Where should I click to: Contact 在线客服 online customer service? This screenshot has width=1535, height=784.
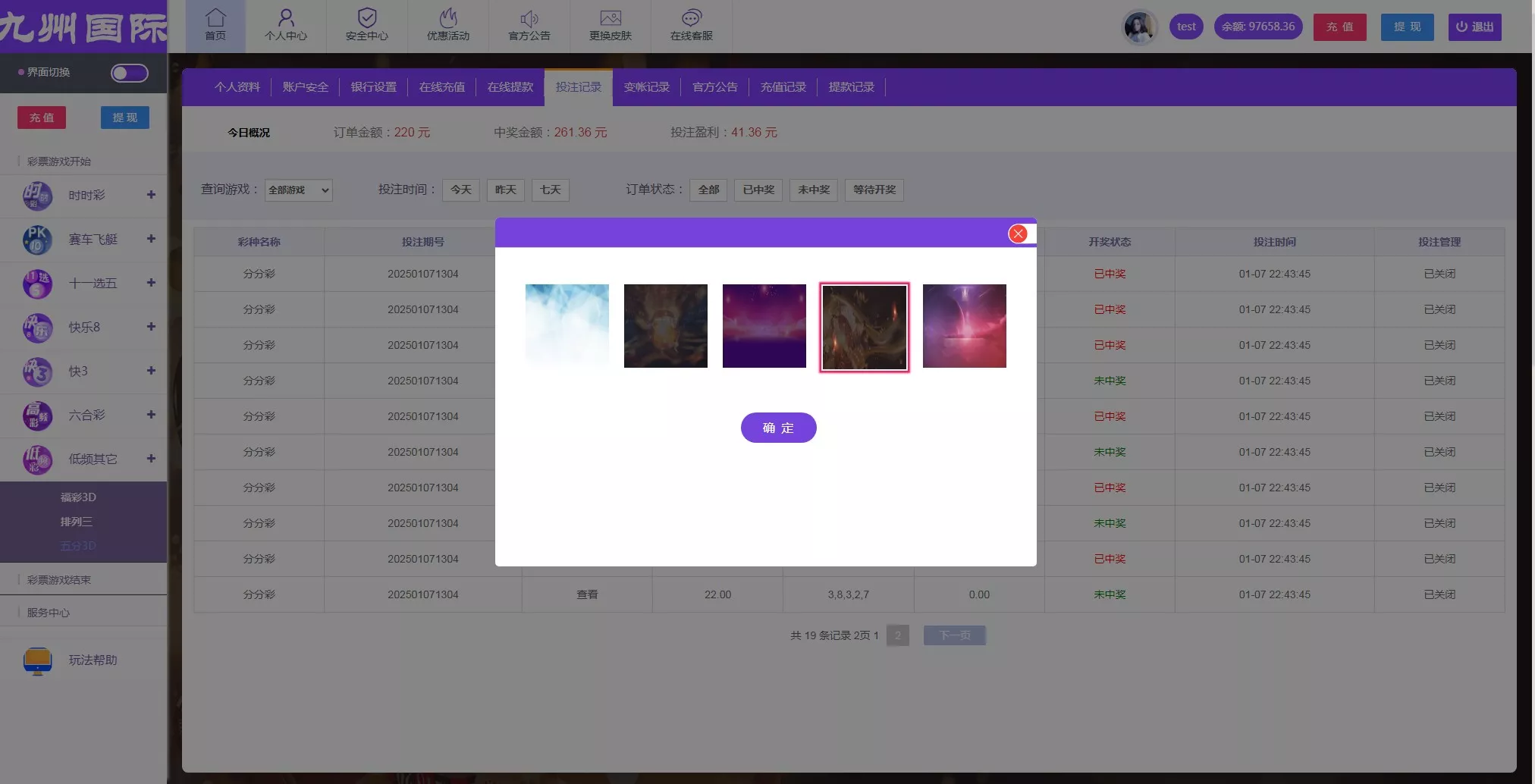pos(691,25)
